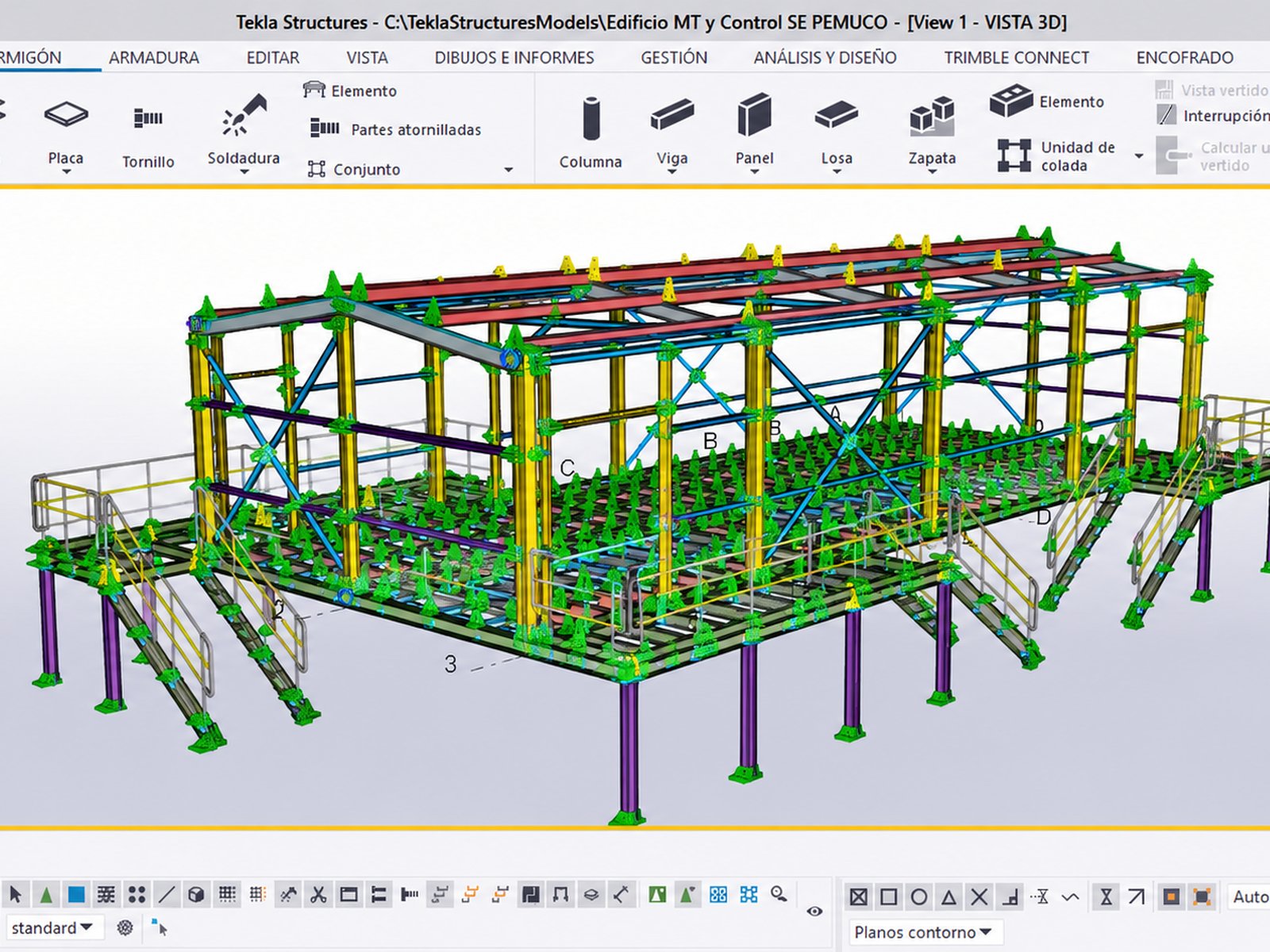The image size is (1270, 952).
Task: Click the scissors selection icon
Action: point(318,896)
